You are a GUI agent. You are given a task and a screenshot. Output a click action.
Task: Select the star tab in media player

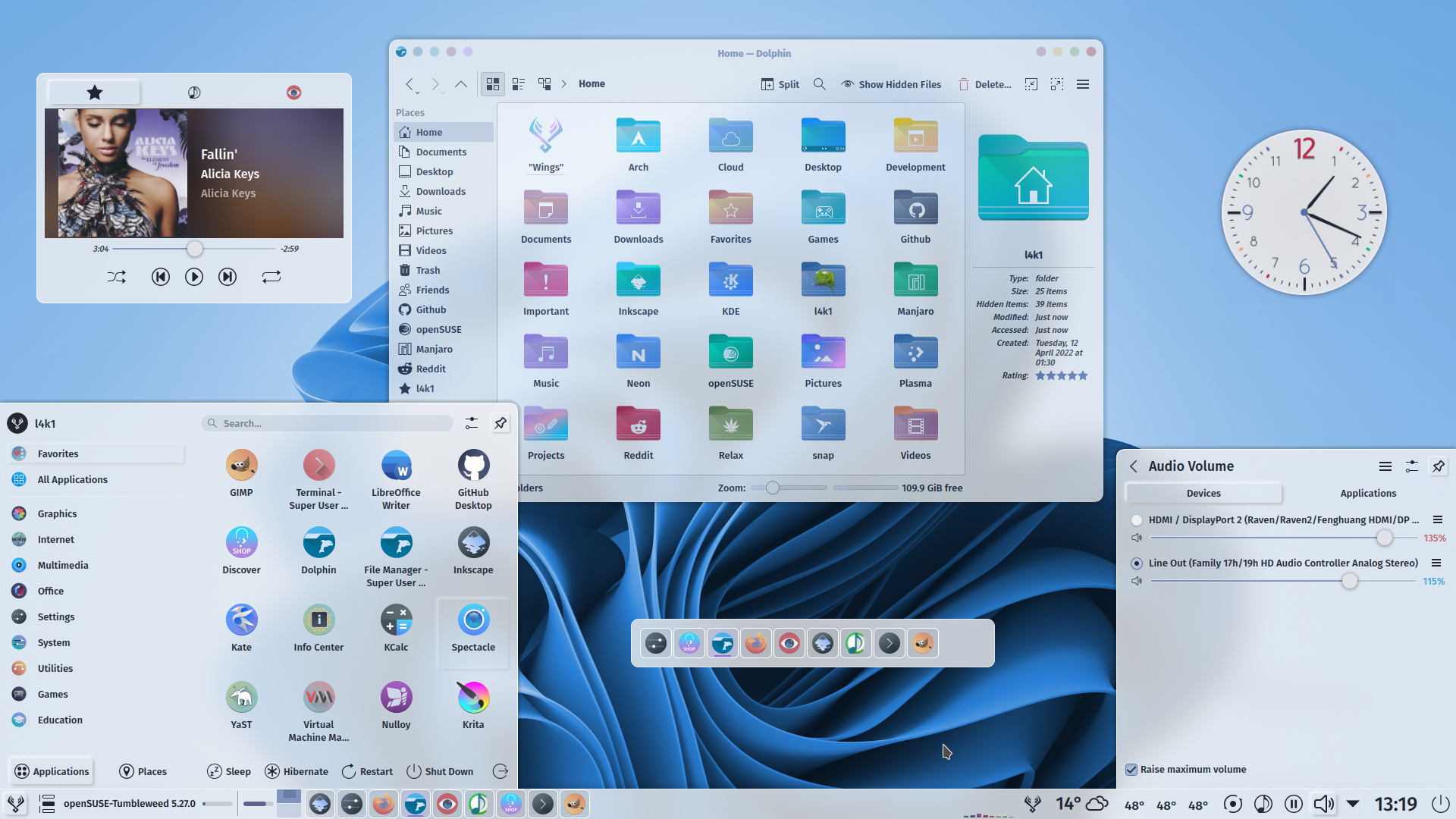tap(94, 93)
